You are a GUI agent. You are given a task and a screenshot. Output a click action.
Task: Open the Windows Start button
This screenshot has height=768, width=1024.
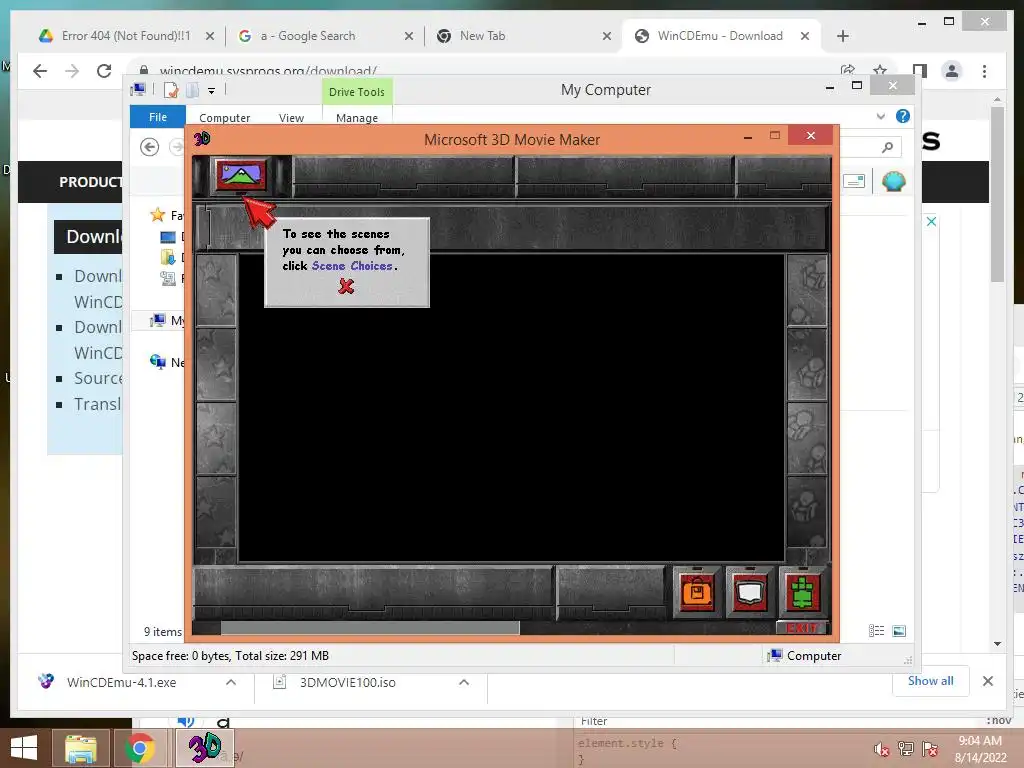pos(24,748)
